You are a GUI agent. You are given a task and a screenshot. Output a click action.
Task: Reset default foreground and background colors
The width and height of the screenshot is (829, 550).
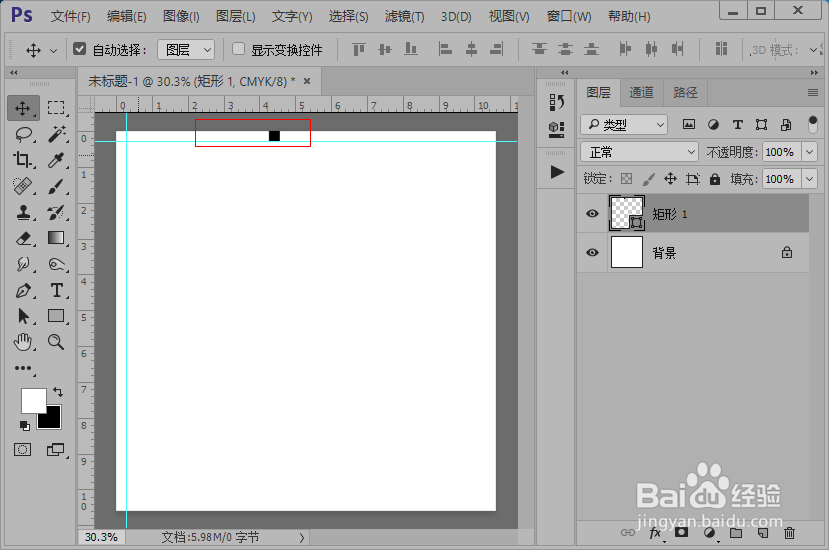click(x=24, y=426)
